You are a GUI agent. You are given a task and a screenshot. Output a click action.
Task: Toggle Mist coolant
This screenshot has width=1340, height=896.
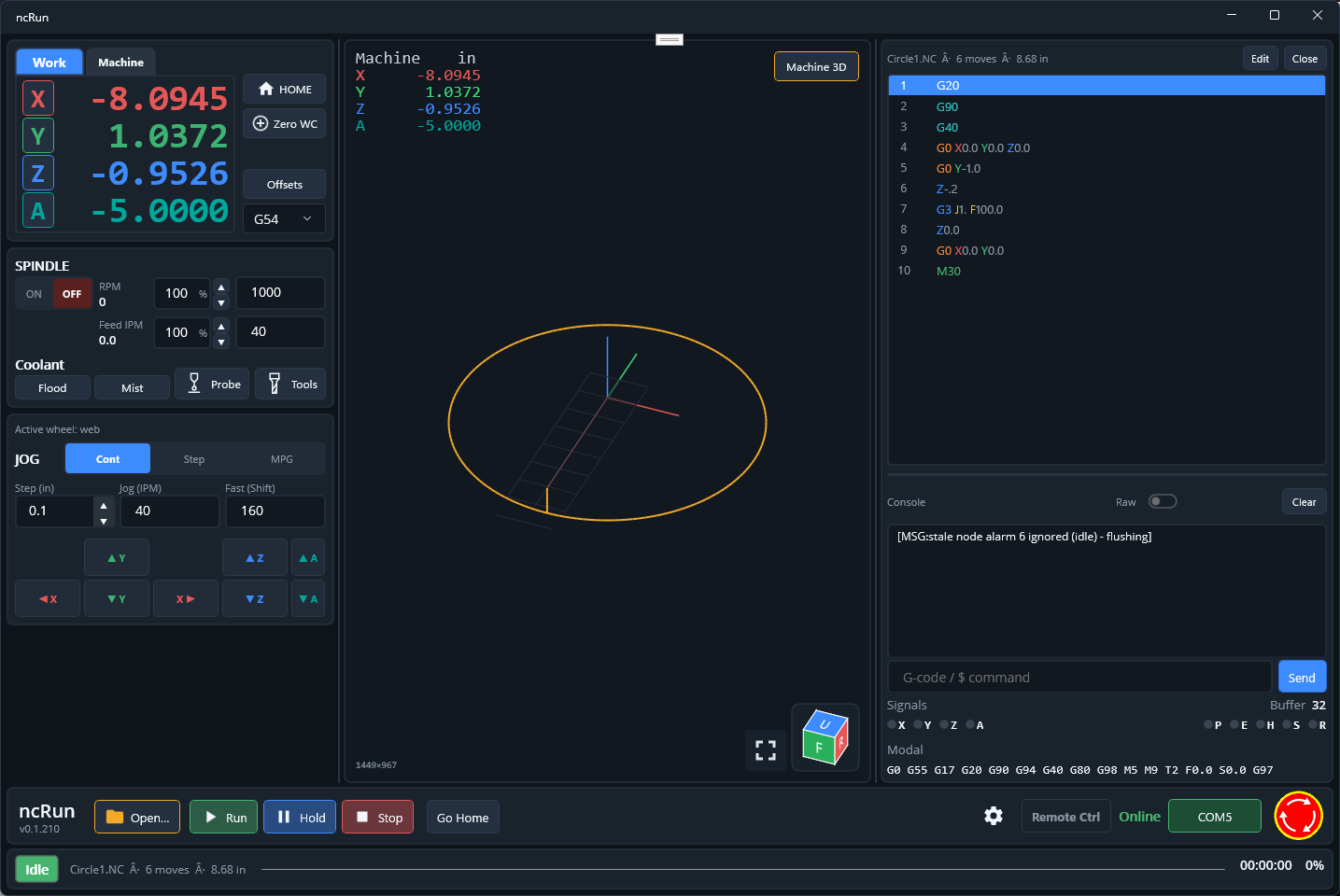[133, 387]
